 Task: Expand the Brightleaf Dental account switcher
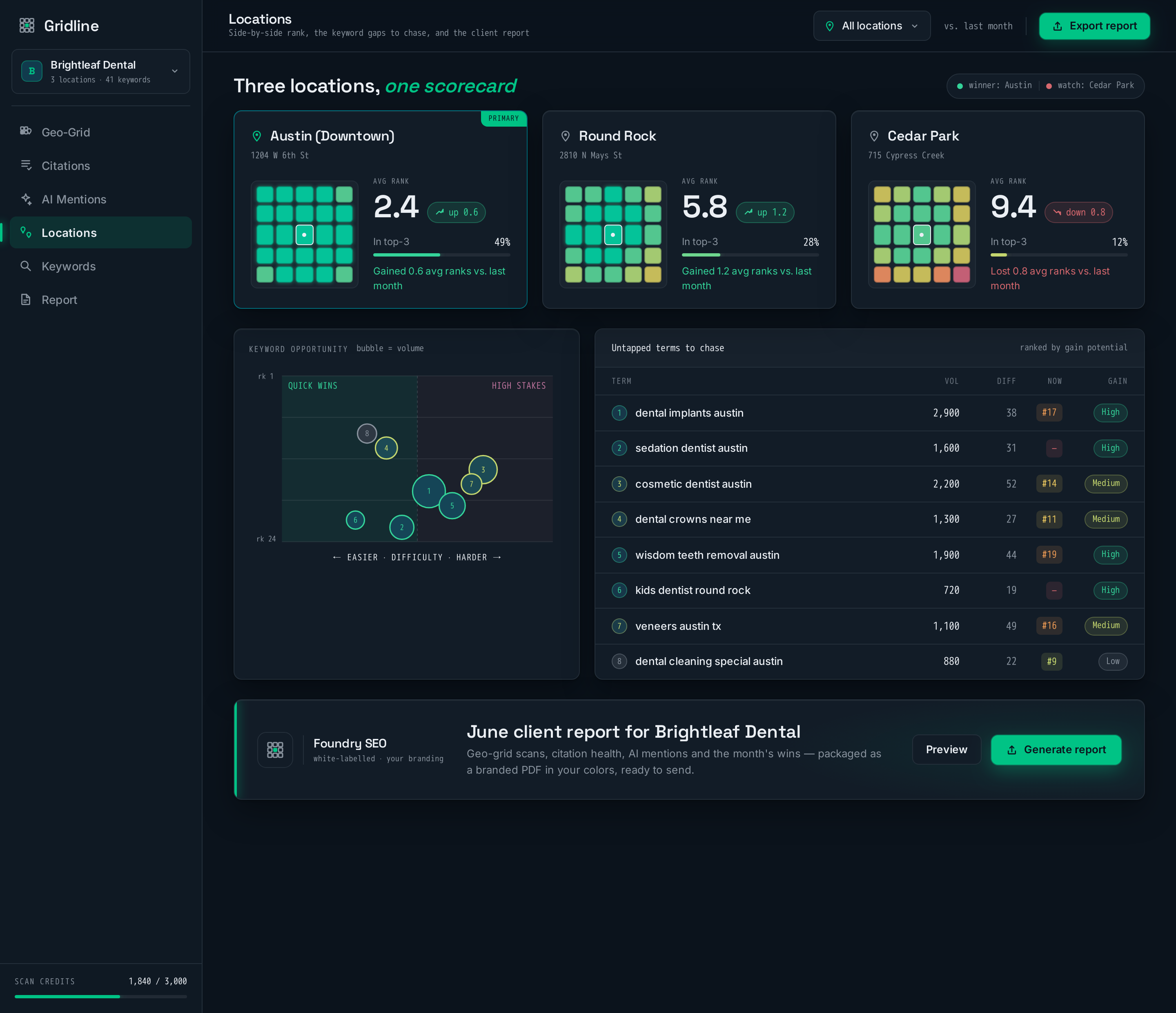pos(100,71)
